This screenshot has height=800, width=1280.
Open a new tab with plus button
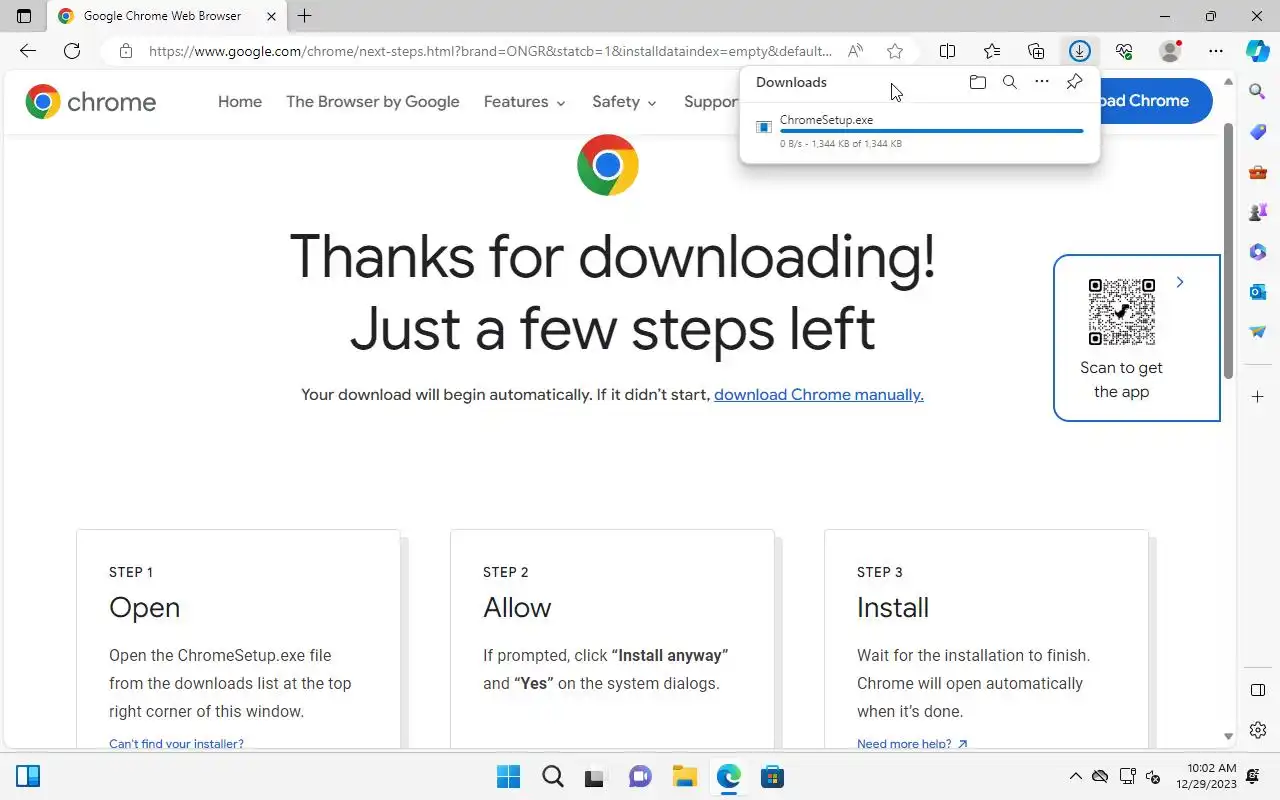point(305,16)
